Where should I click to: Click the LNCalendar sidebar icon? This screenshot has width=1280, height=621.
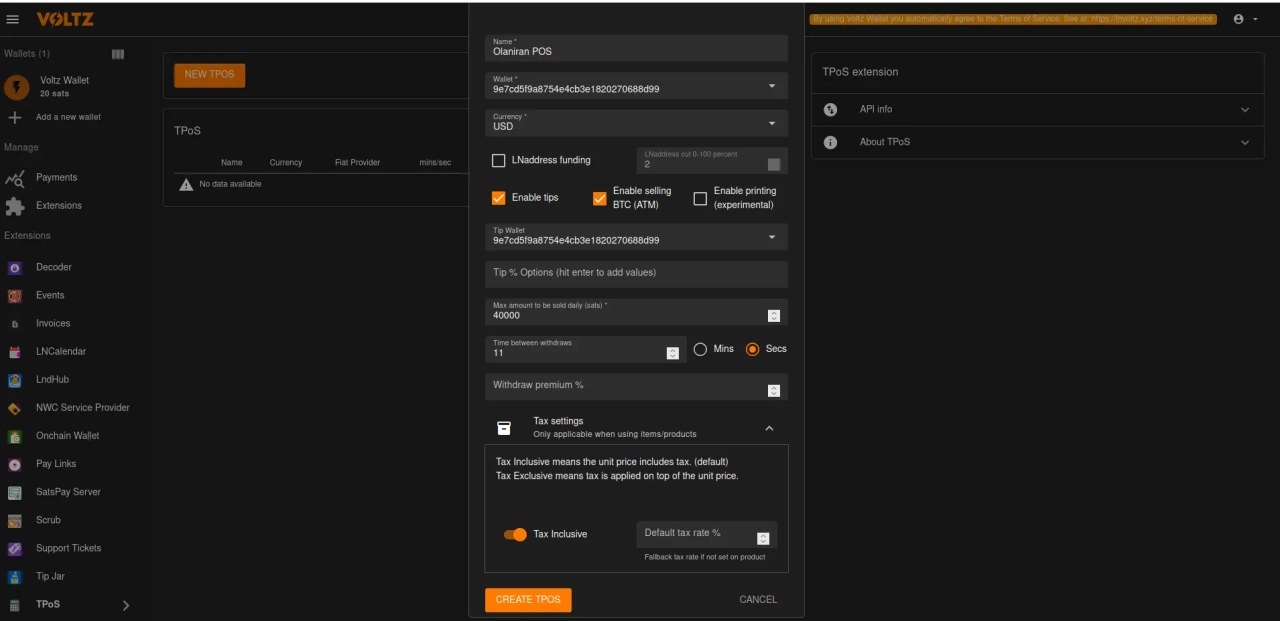coord(15,352)
